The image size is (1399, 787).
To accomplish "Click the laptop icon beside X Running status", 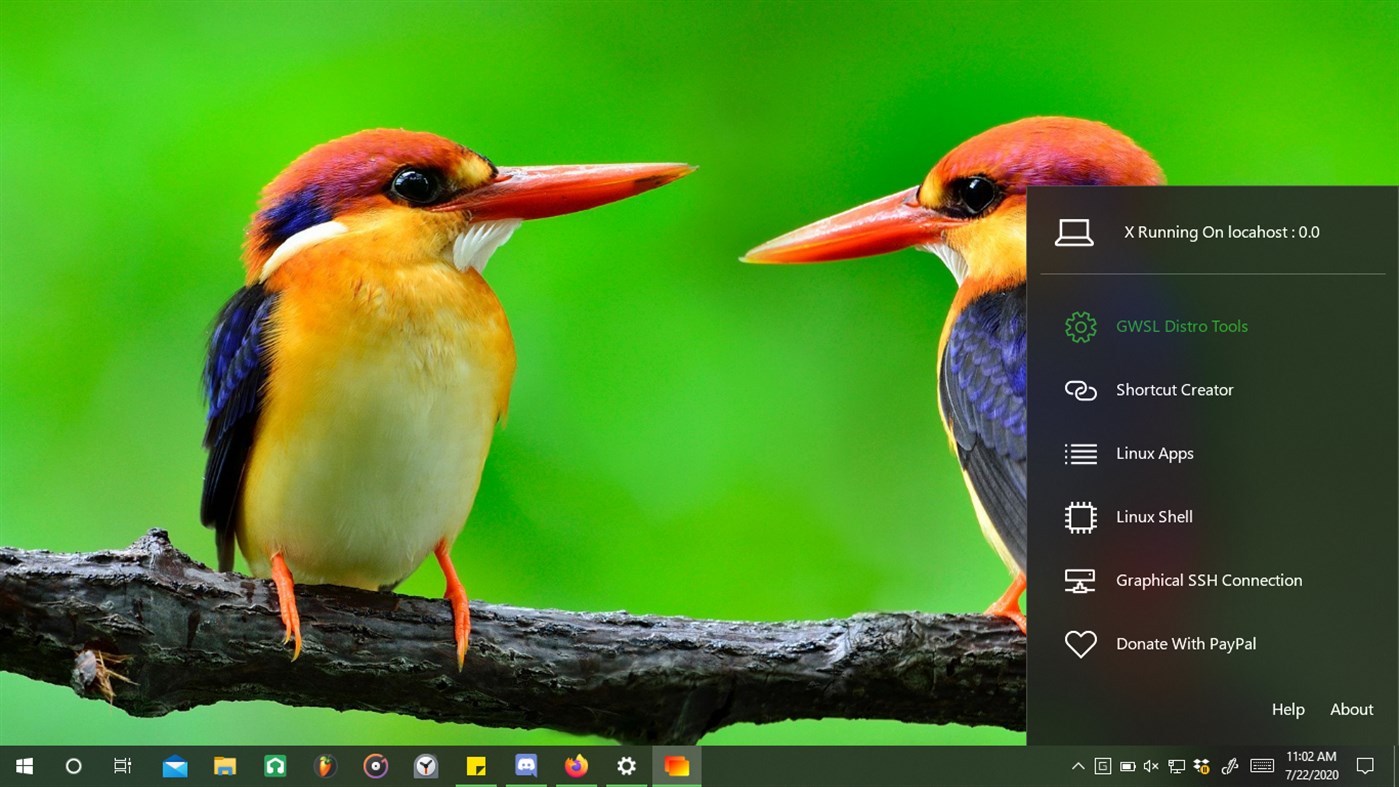I will (x=1074, y=232).
